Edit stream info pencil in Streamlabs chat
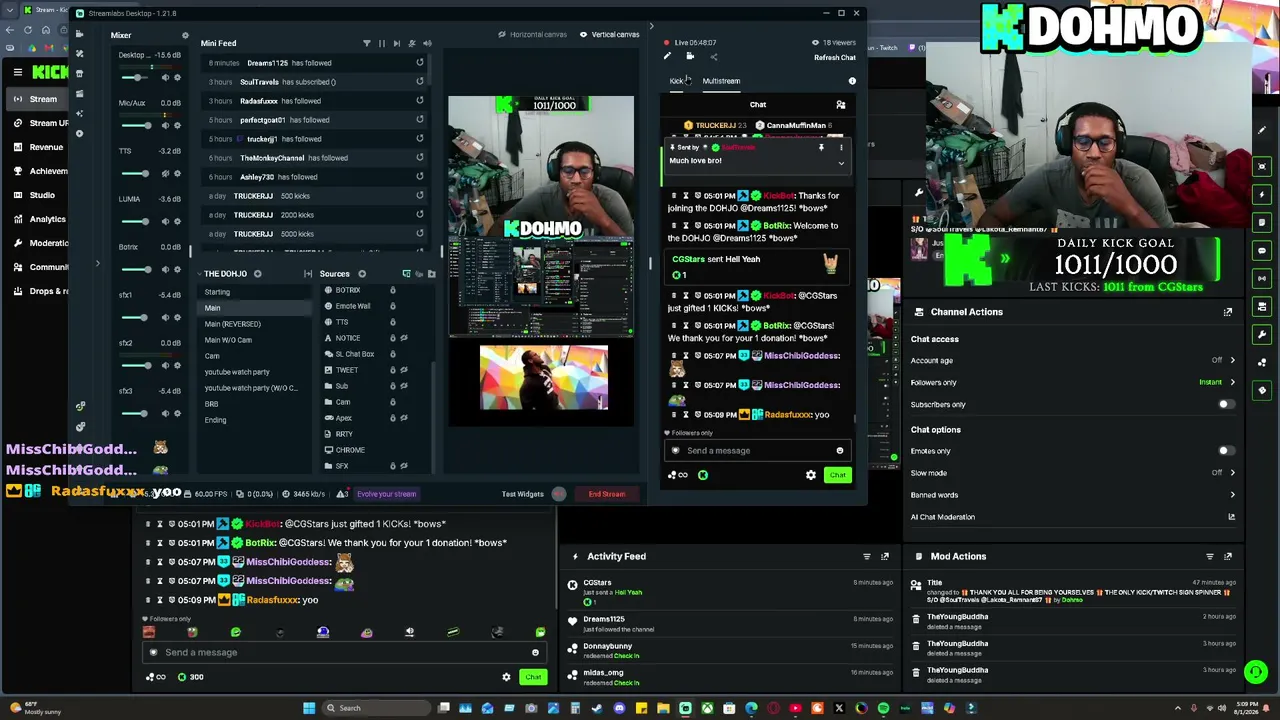 [667, 57]
